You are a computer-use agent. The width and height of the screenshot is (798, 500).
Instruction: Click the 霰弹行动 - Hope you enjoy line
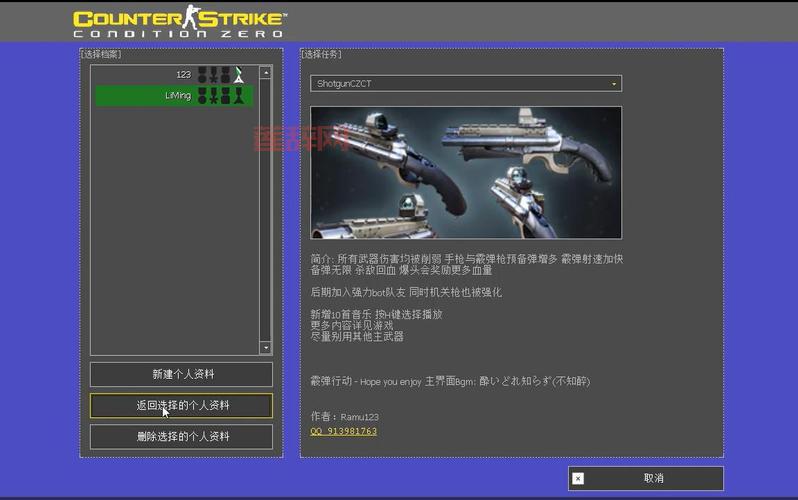(x=450, y=381)
